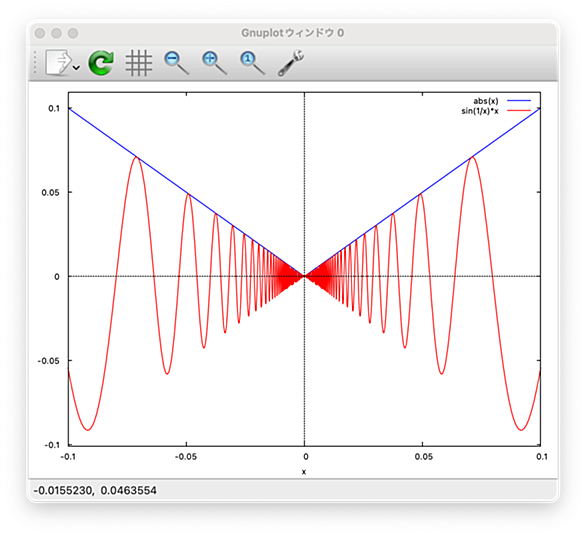Click the window title Gnuplot ウィンドウ 0
This screenshot has width=586, height=536.
[x=293, y=33]
